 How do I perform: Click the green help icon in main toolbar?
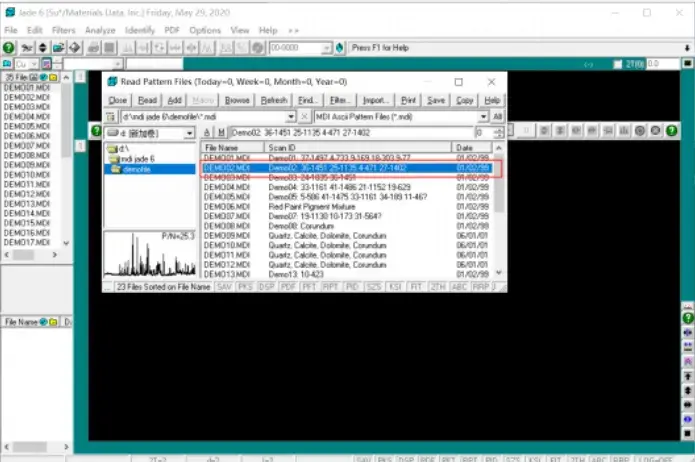coord(8,47)
